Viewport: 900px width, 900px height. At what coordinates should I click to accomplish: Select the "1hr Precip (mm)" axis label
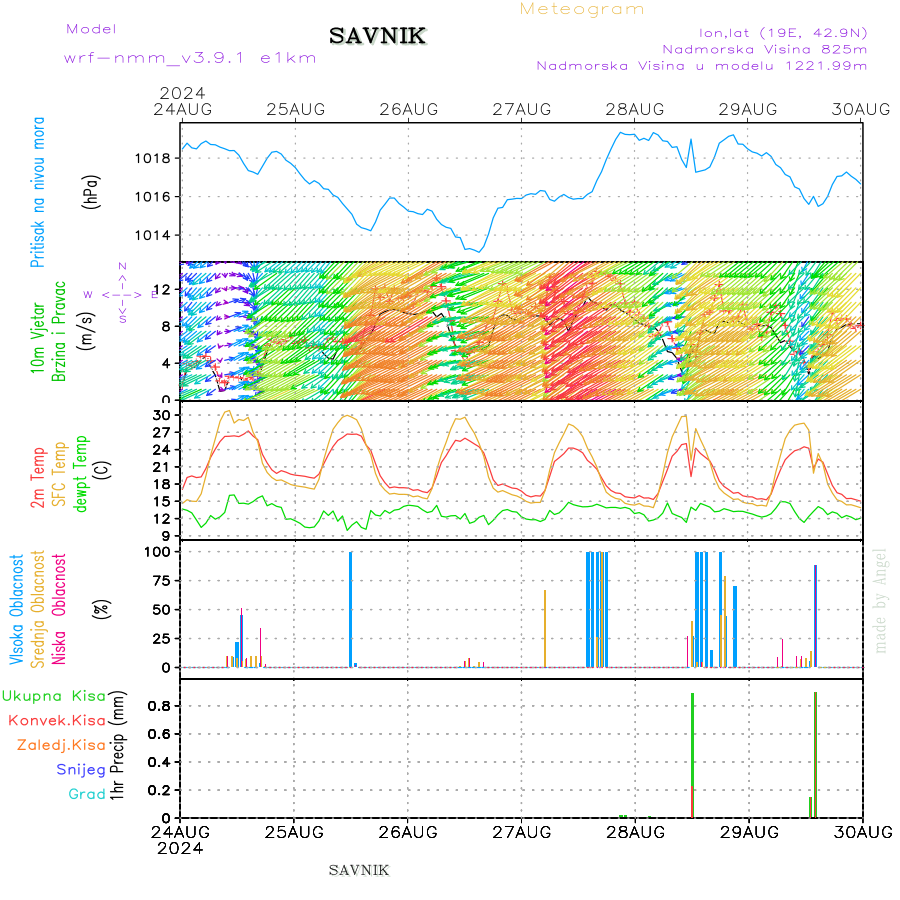(117, 746)
